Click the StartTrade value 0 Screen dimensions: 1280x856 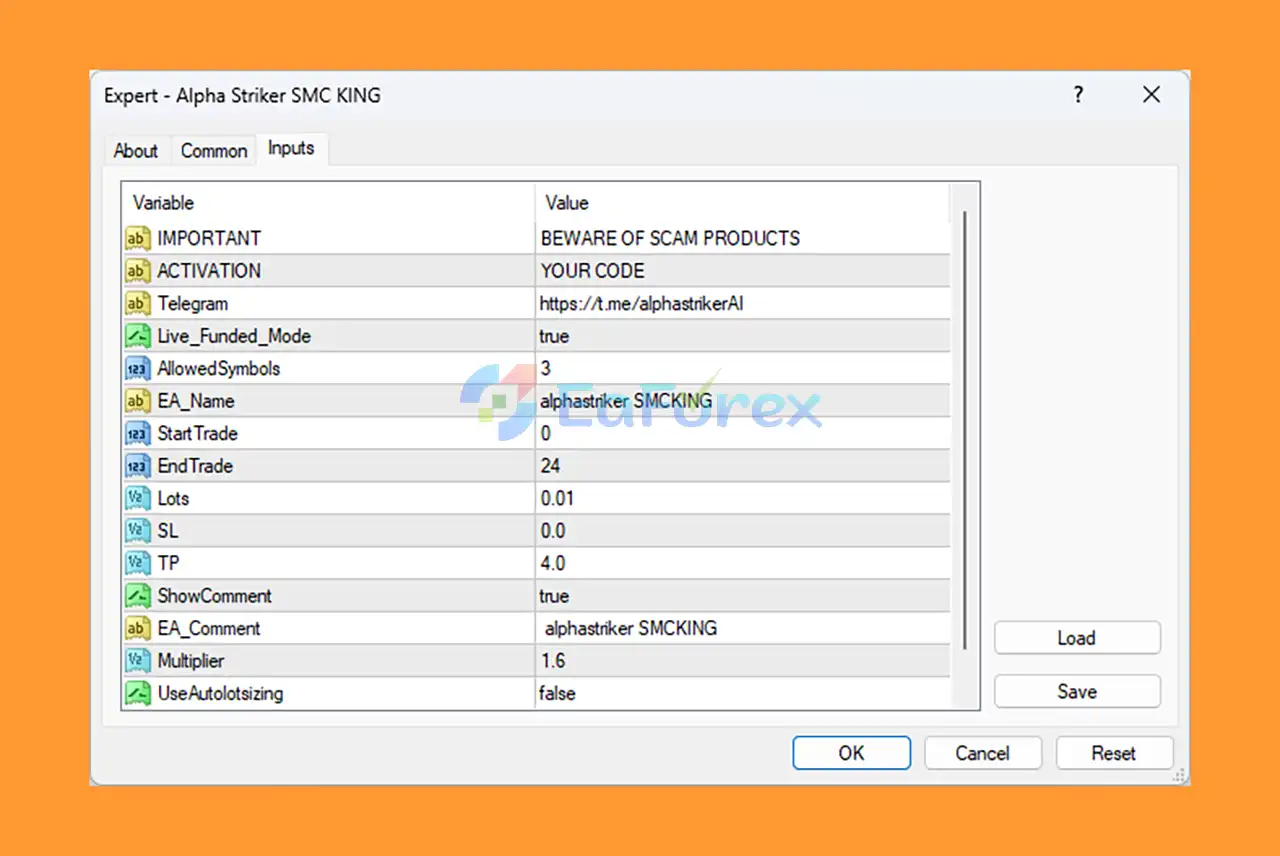546,433
